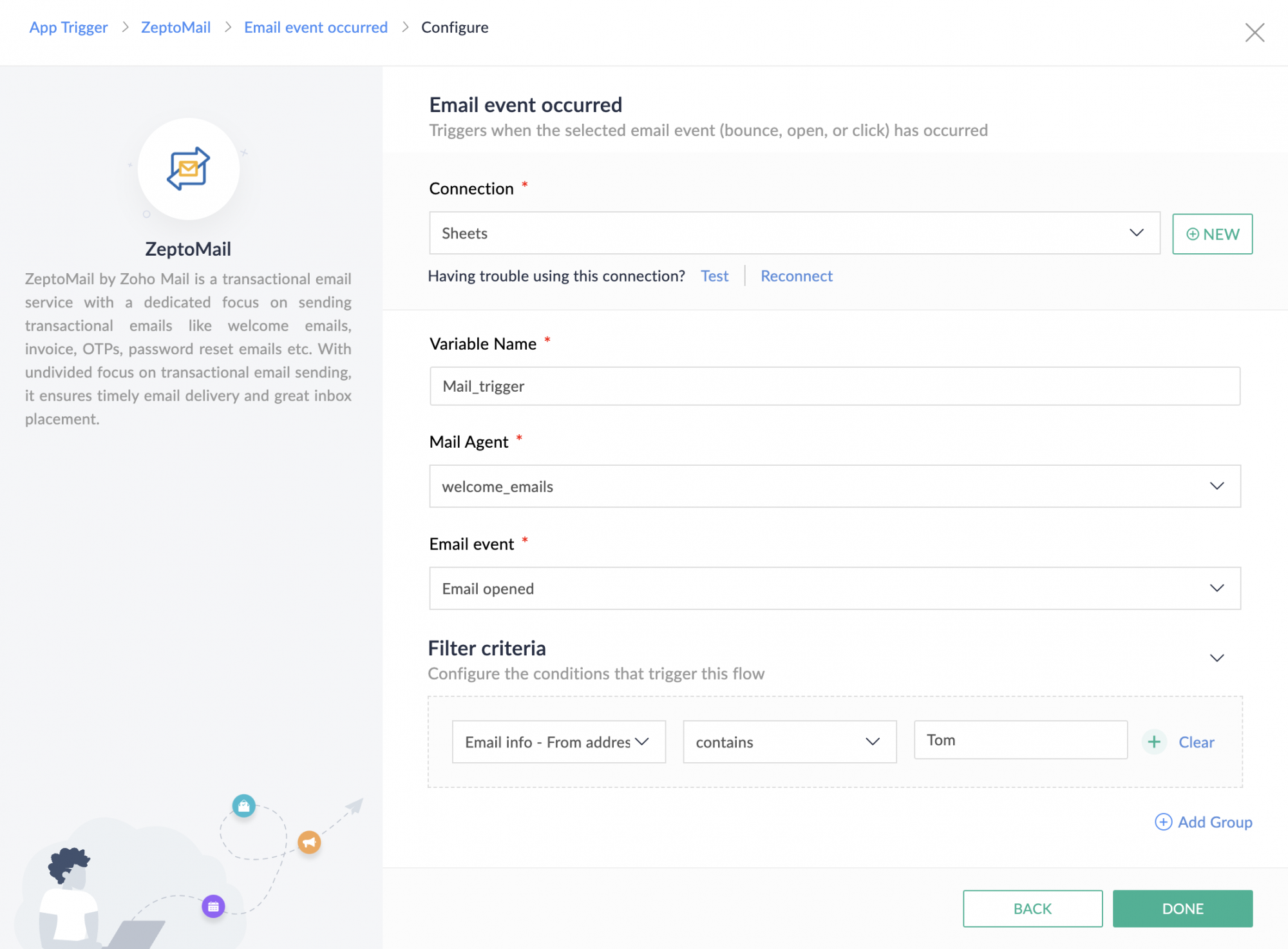
Task: Click the purple calendar illustration icon
Action: coord(213,906)
